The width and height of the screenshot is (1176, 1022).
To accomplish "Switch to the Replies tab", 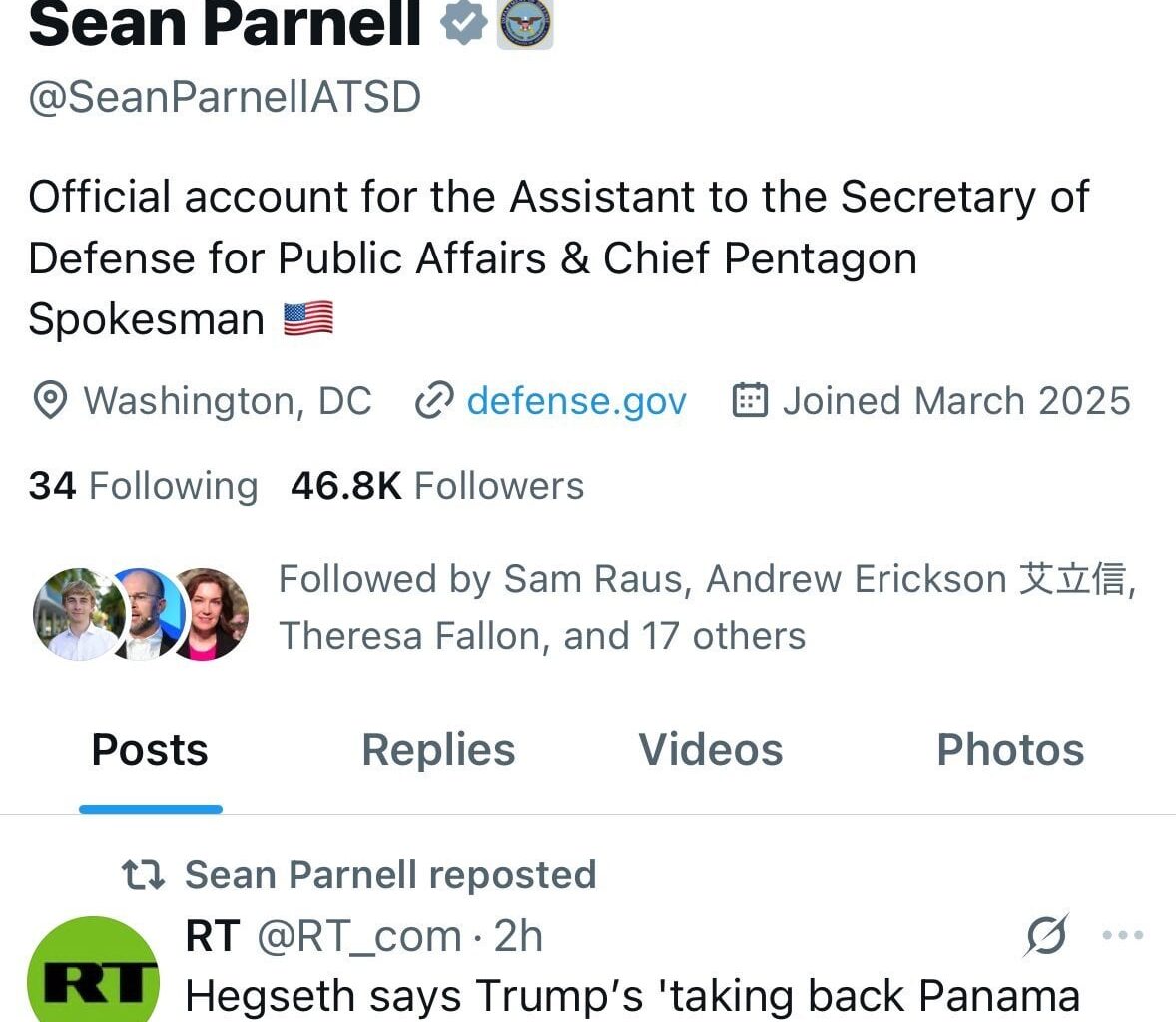I will [x=437, y=749].
